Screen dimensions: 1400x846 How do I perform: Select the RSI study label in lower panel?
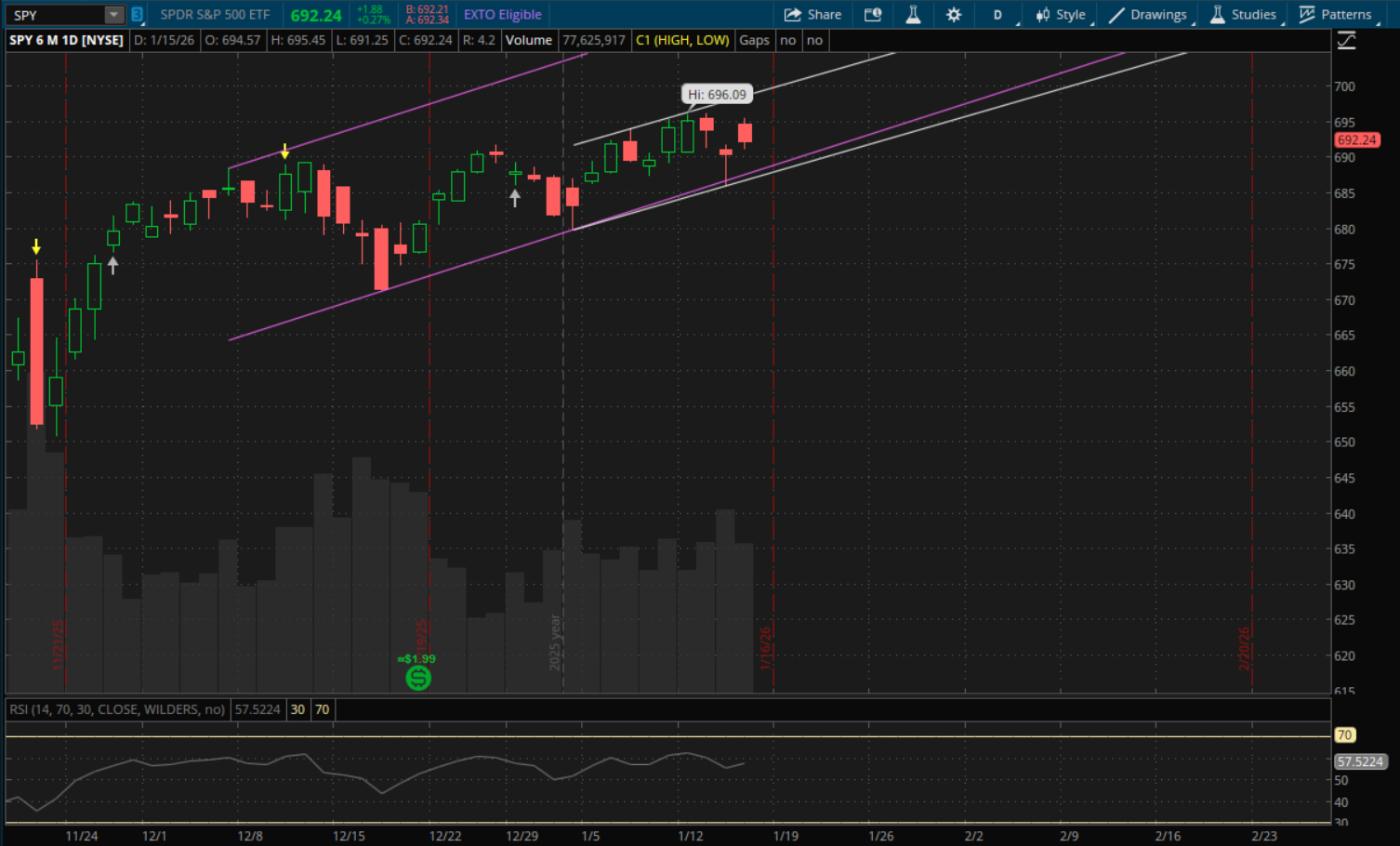click(x=117, y=709)
